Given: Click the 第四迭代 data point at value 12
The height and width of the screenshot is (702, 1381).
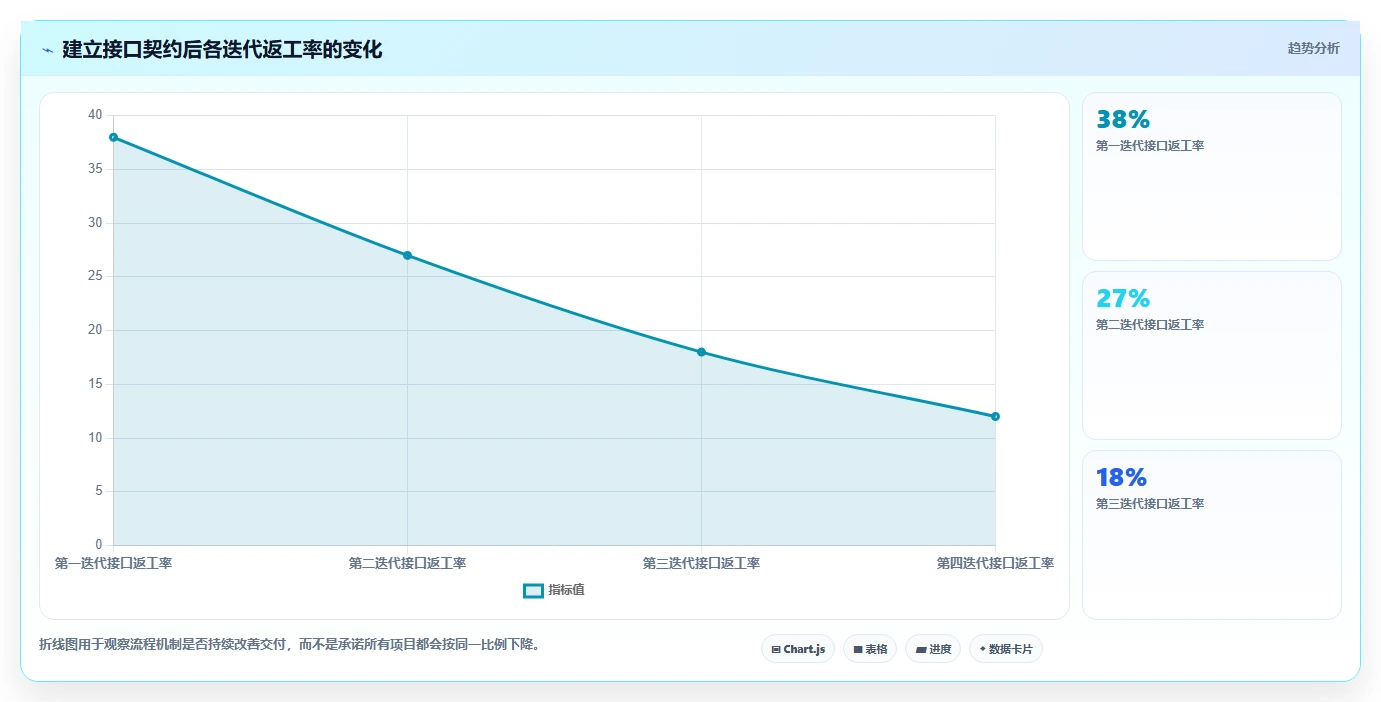Looking at the screenshot, I should tap(995, 416).
